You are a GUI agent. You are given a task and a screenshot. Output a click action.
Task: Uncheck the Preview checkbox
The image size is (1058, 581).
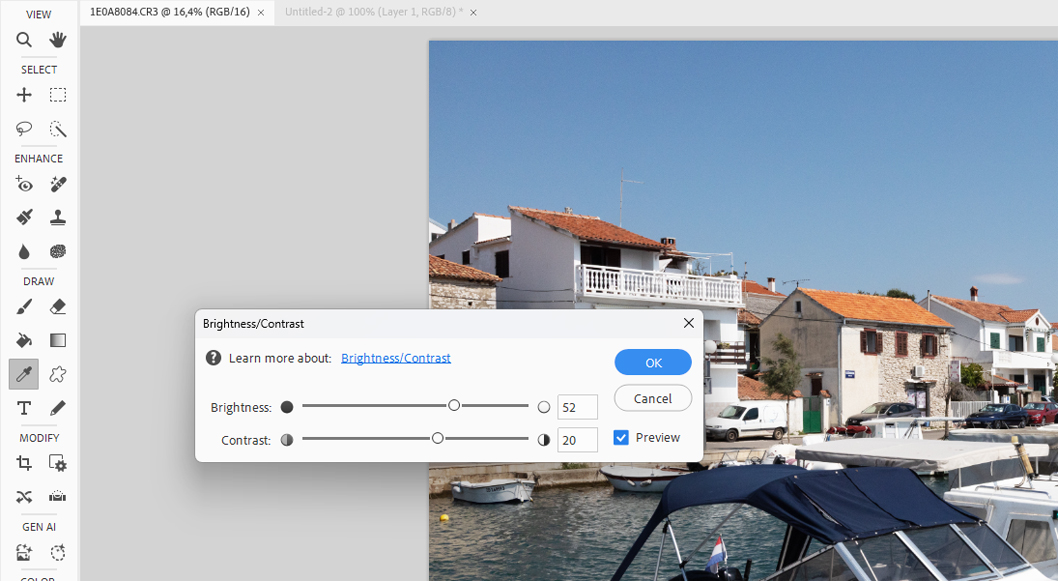[621, 438]
